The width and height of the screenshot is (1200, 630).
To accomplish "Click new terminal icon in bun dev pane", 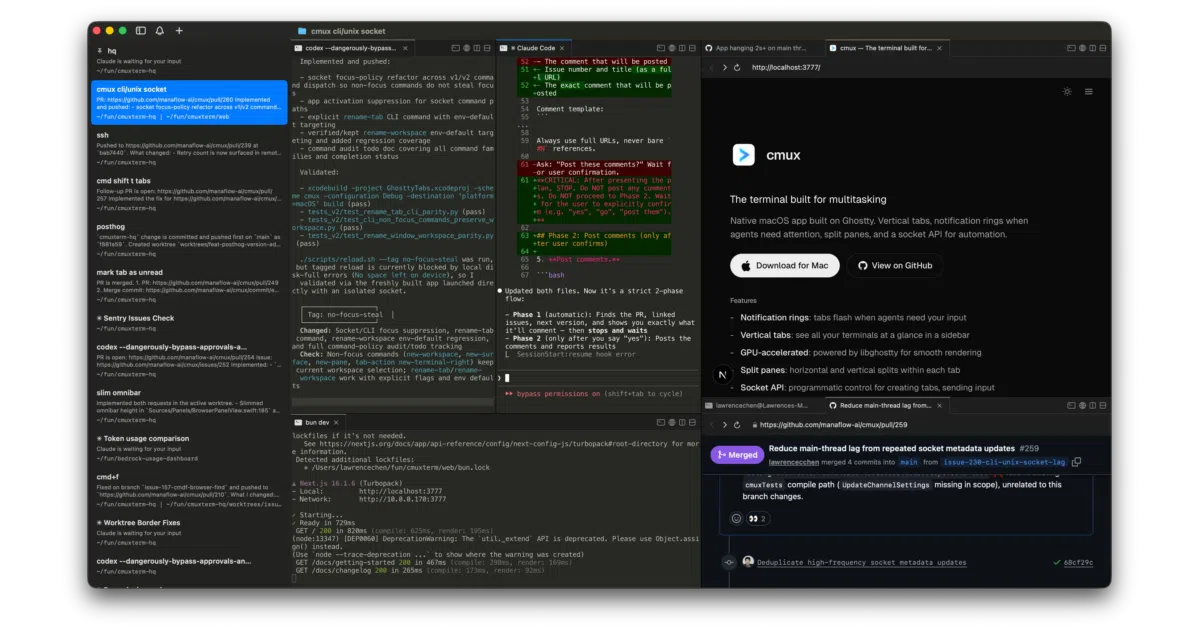I will pos(661,422).
